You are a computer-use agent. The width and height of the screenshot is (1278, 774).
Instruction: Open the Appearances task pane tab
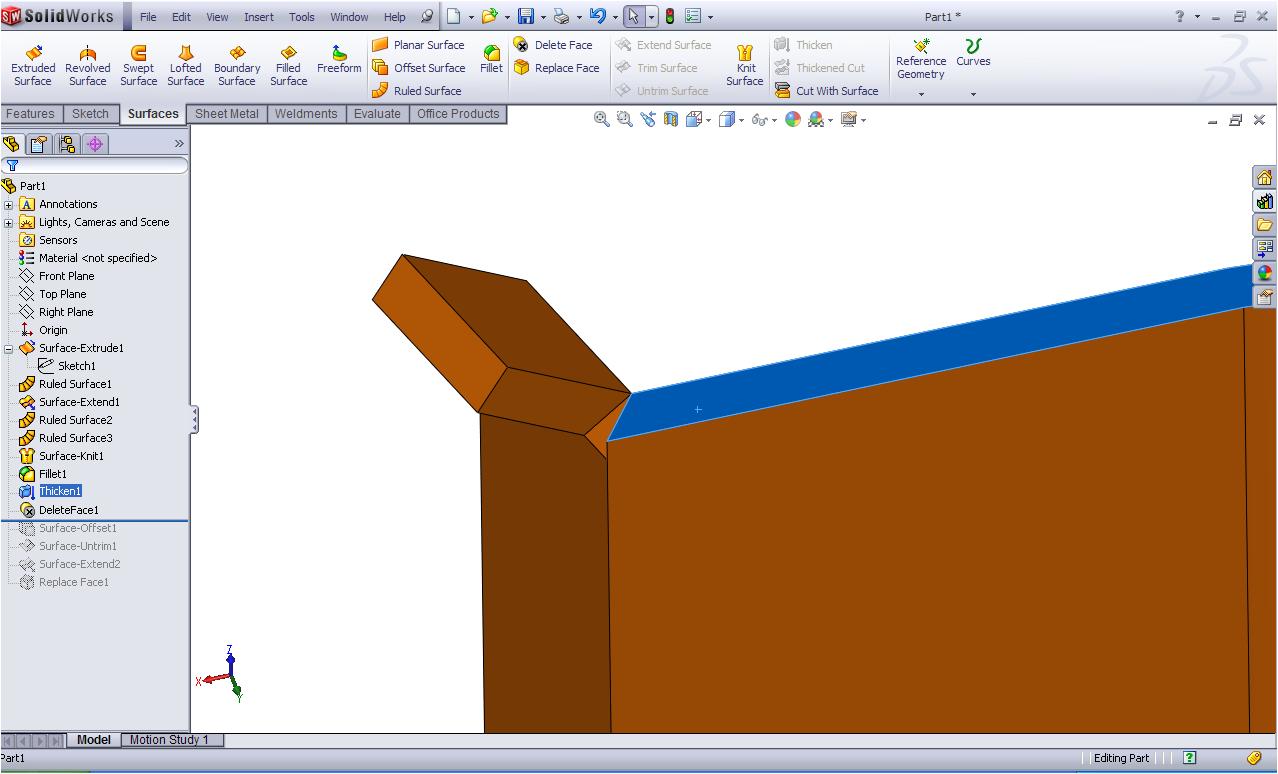1264,272
